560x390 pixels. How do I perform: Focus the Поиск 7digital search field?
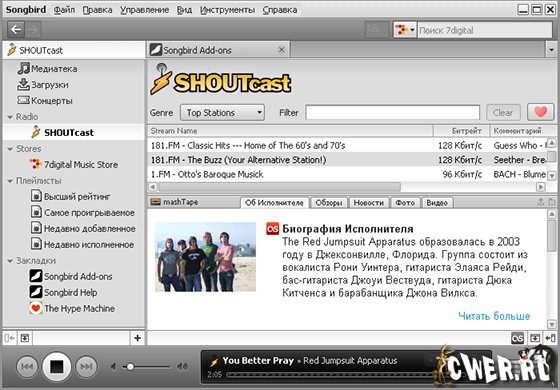tap(485, 30)
